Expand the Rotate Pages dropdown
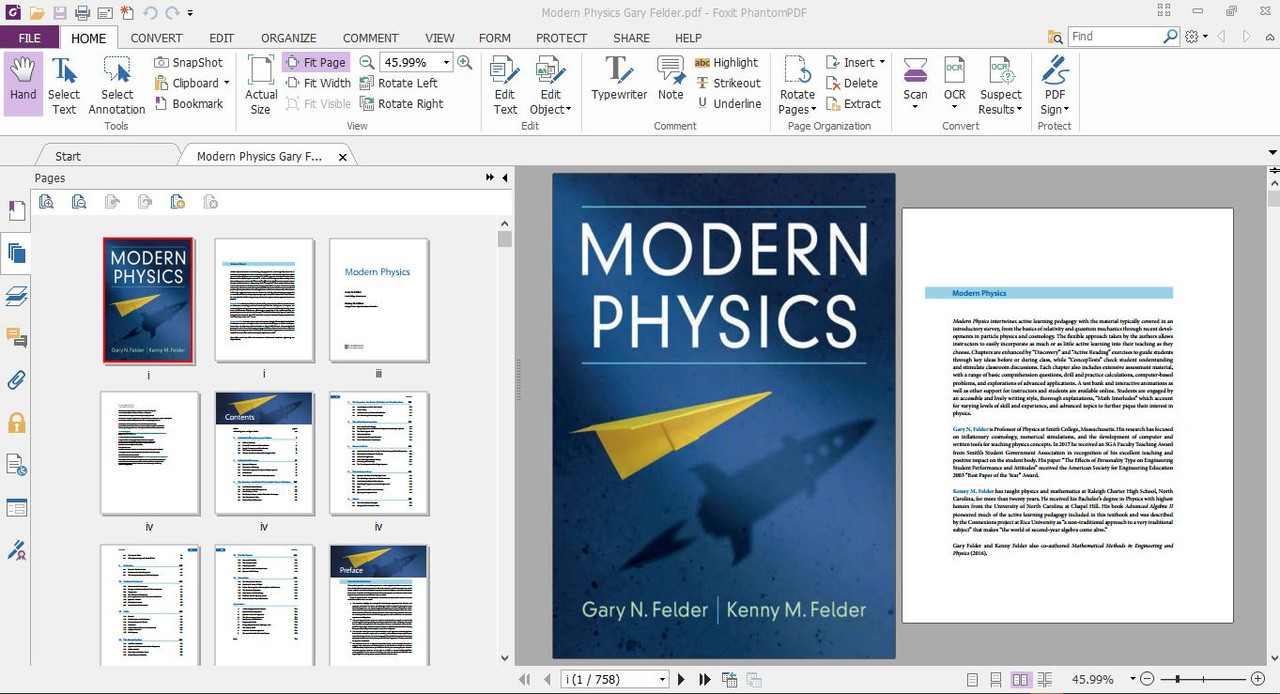The height and width of the screenshot is (694, 1280). pyautogui.click(x=813, y=110)
